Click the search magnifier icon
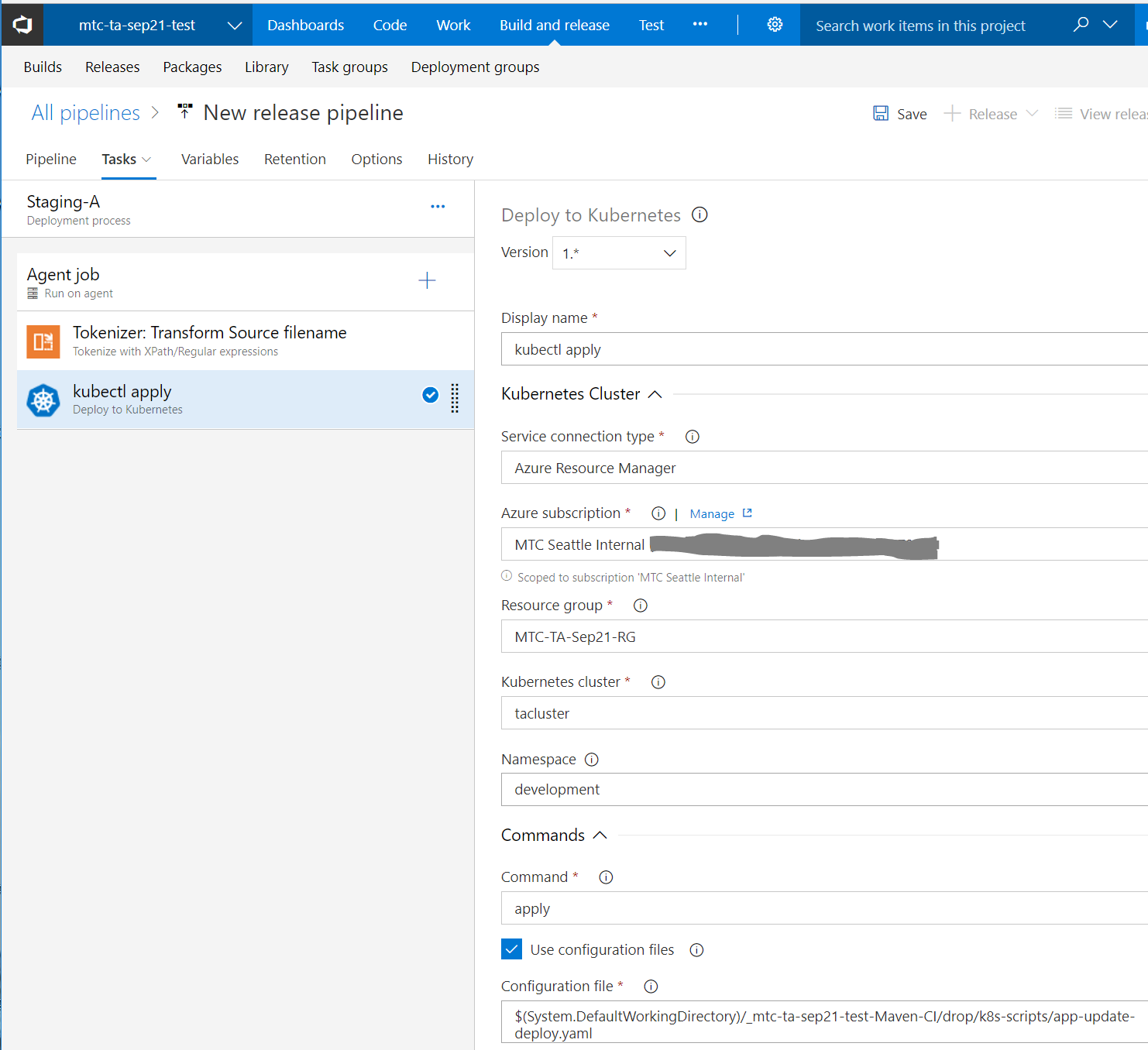The image size is (1148, 1050). (1081, 25)
